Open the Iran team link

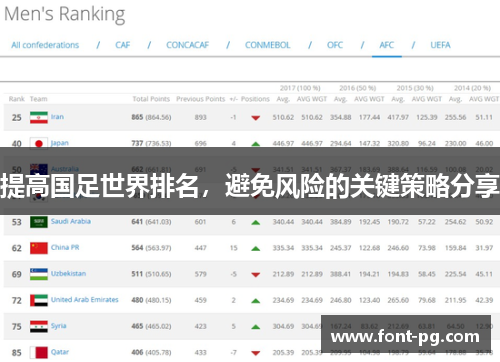57,117
